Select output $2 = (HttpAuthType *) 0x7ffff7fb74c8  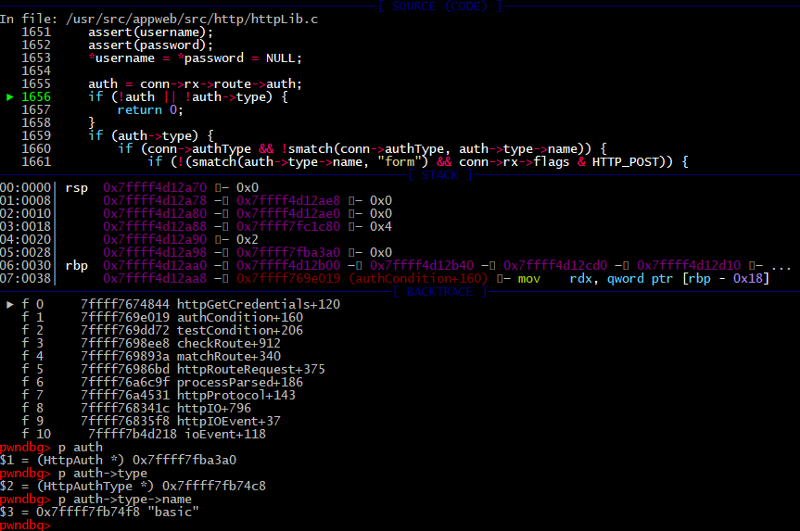pyautogui.click(x=133, y=487)
